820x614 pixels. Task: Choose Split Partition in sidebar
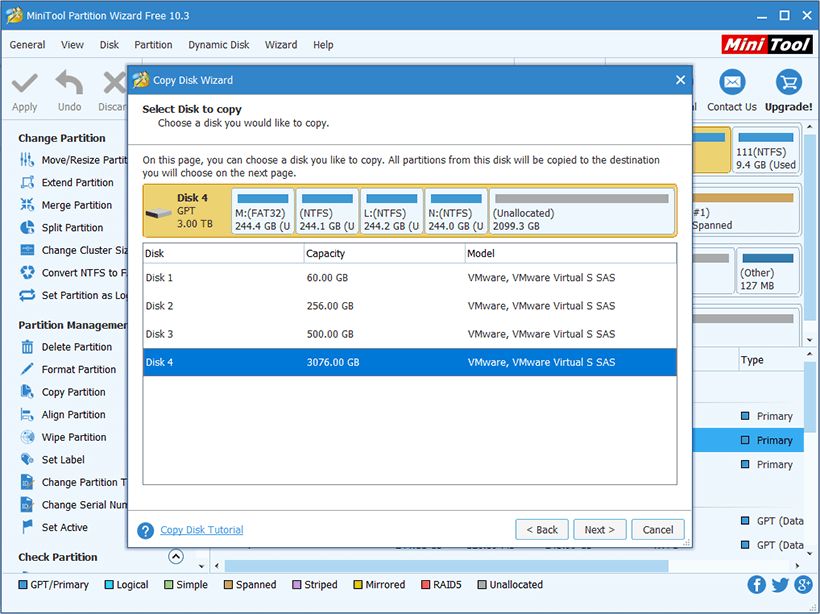(62, 228)
